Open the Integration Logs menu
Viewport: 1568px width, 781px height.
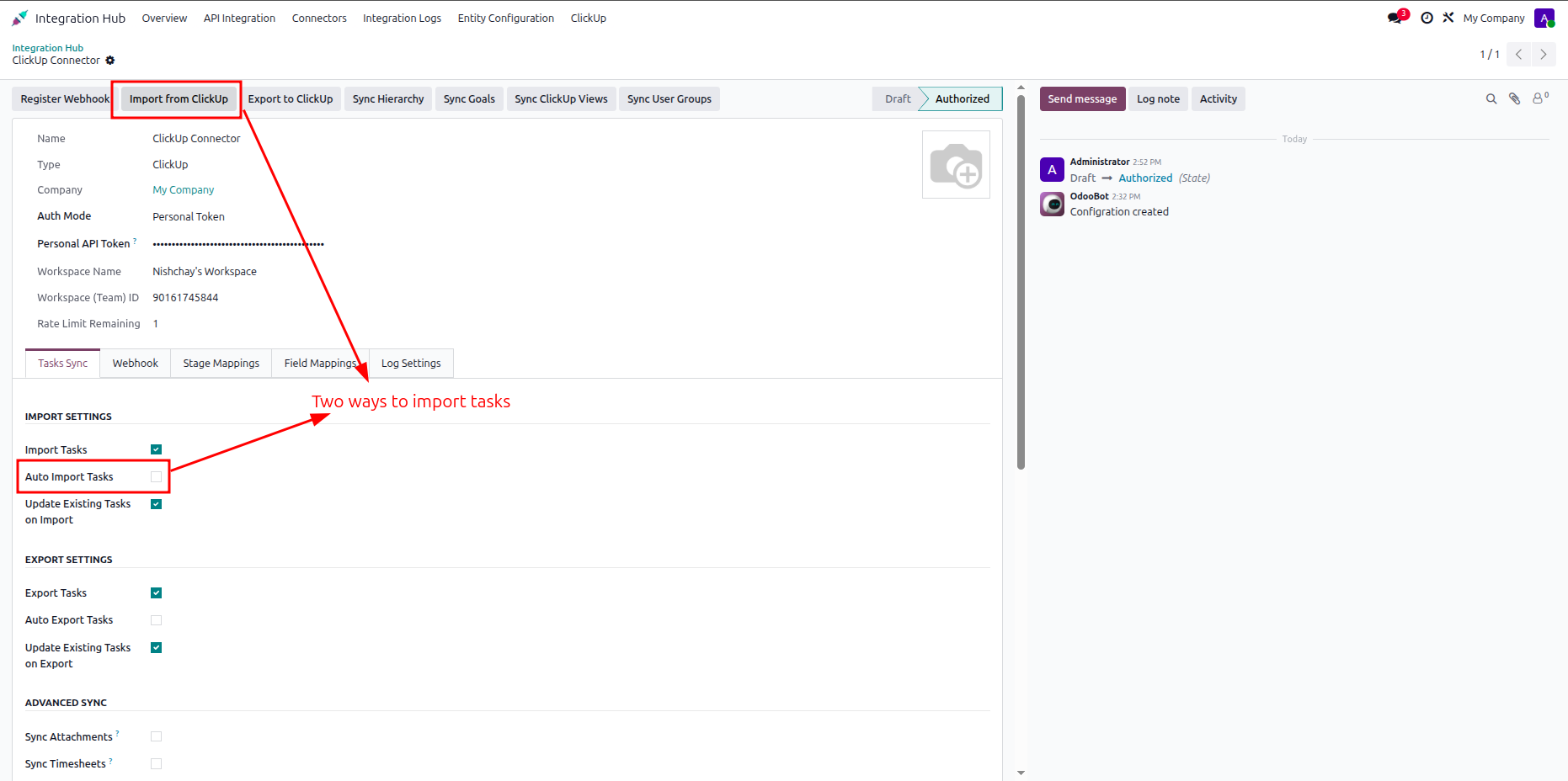coord(402,18)
